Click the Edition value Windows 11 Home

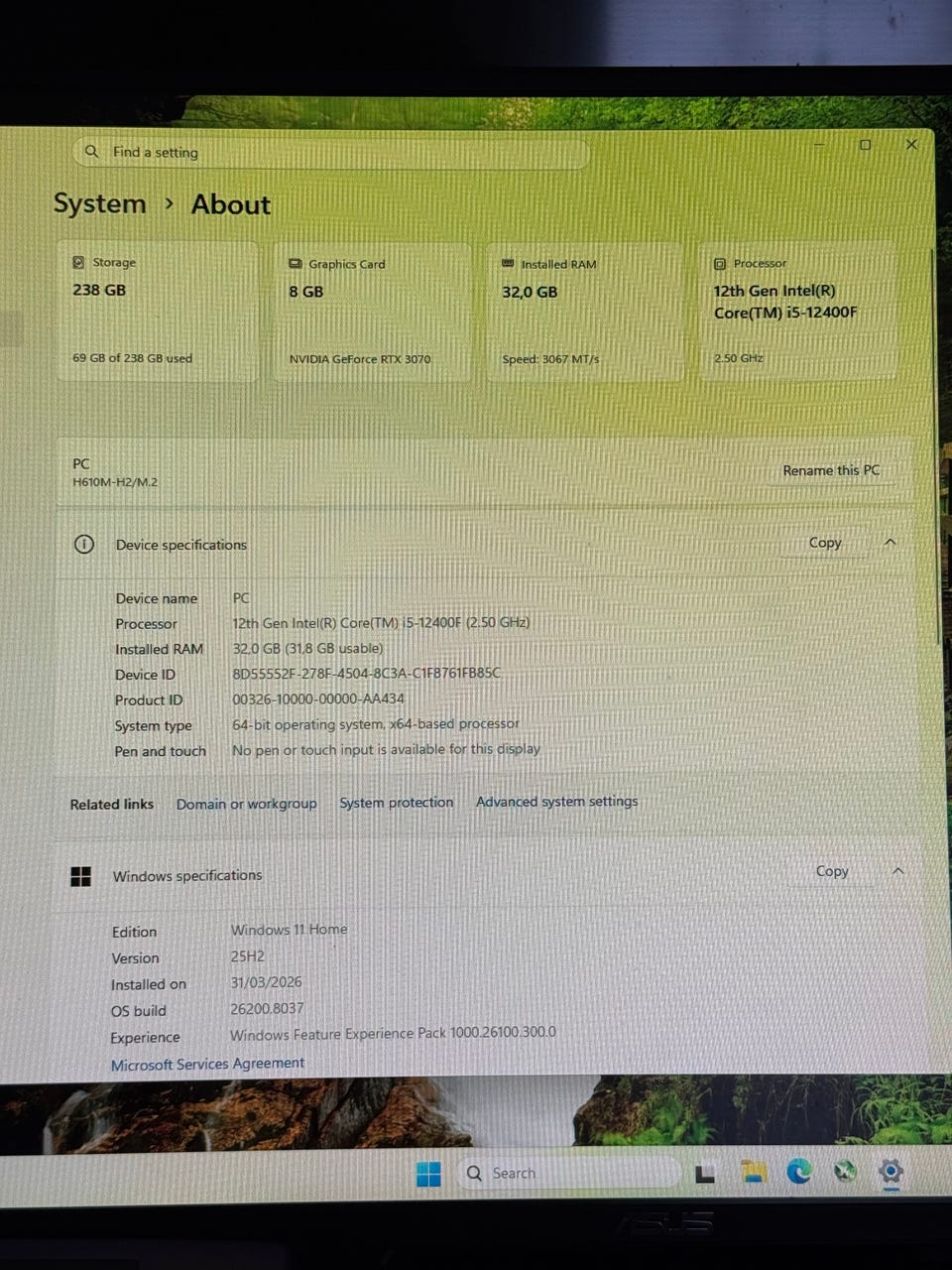click(x=289, y=930)
